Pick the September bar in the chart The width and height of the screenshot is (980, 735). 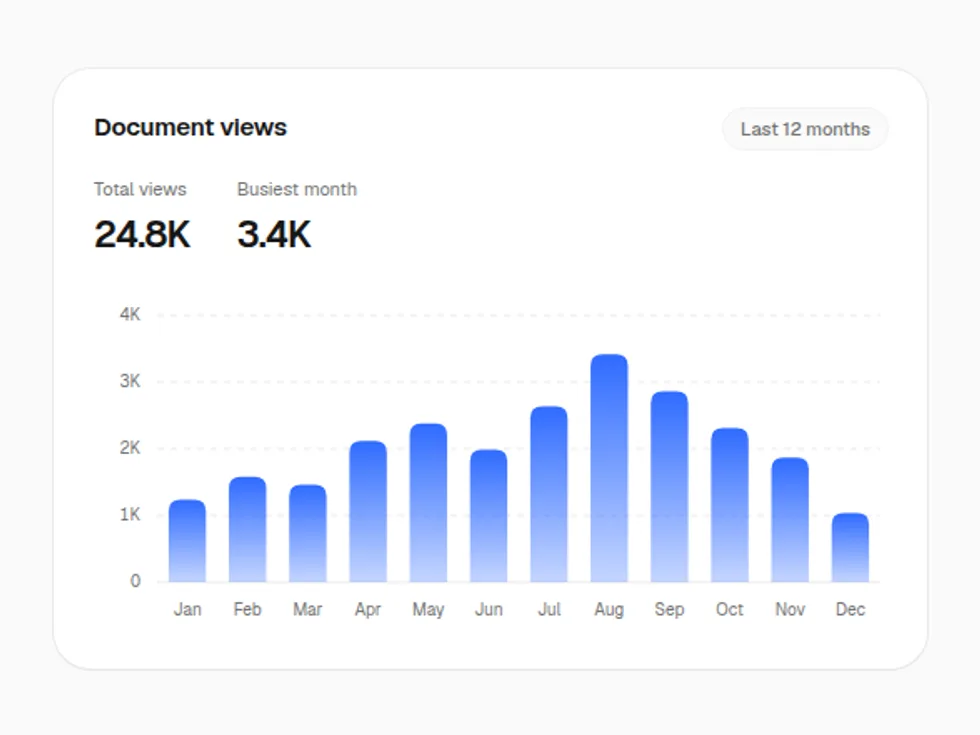(x=669, y=486)
